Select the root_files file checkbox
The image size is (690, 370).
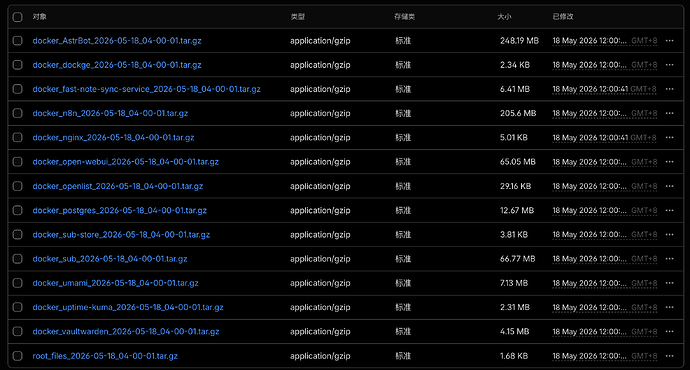click(18, 355)
